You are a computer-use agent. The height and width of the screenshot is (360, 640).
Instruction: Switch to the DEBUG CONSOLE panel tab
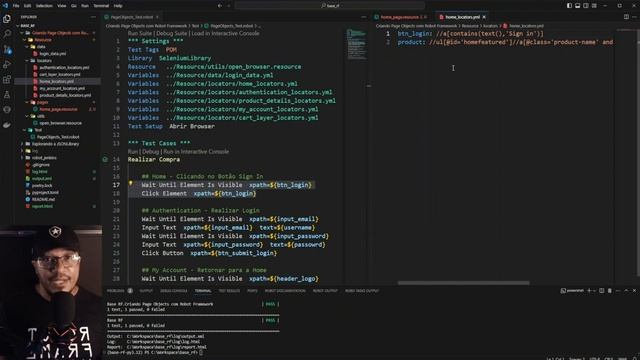(173, 291)
